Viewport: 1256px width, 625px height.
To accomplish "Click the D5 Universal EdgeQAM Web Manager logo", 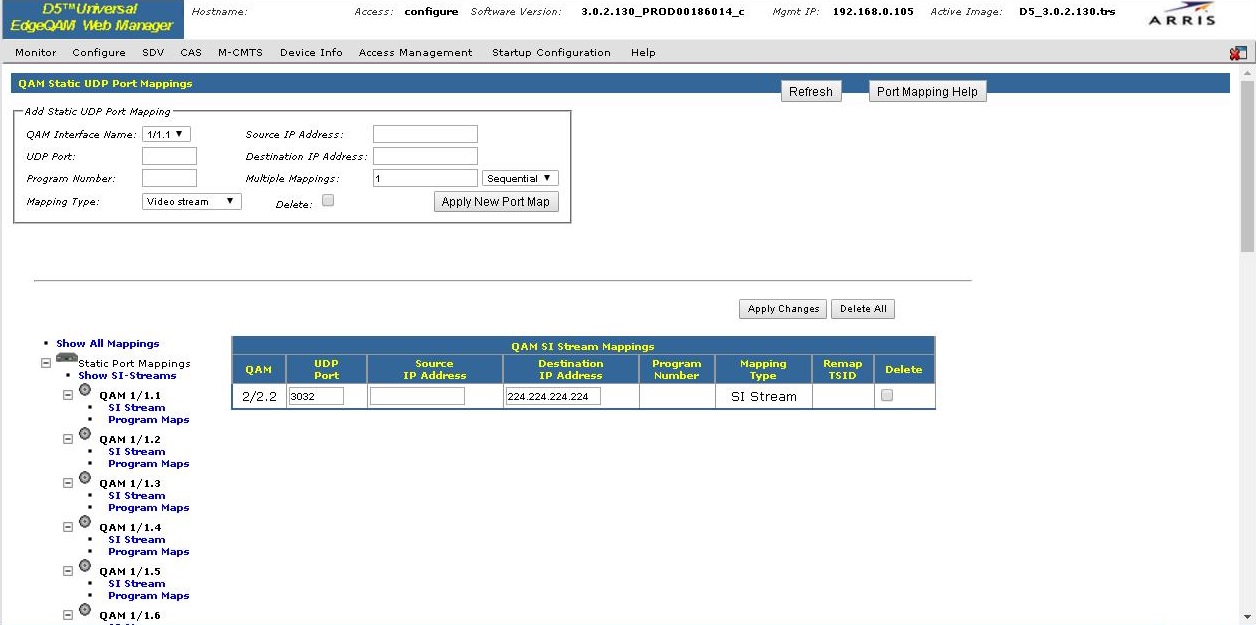I will pos(93,18).
